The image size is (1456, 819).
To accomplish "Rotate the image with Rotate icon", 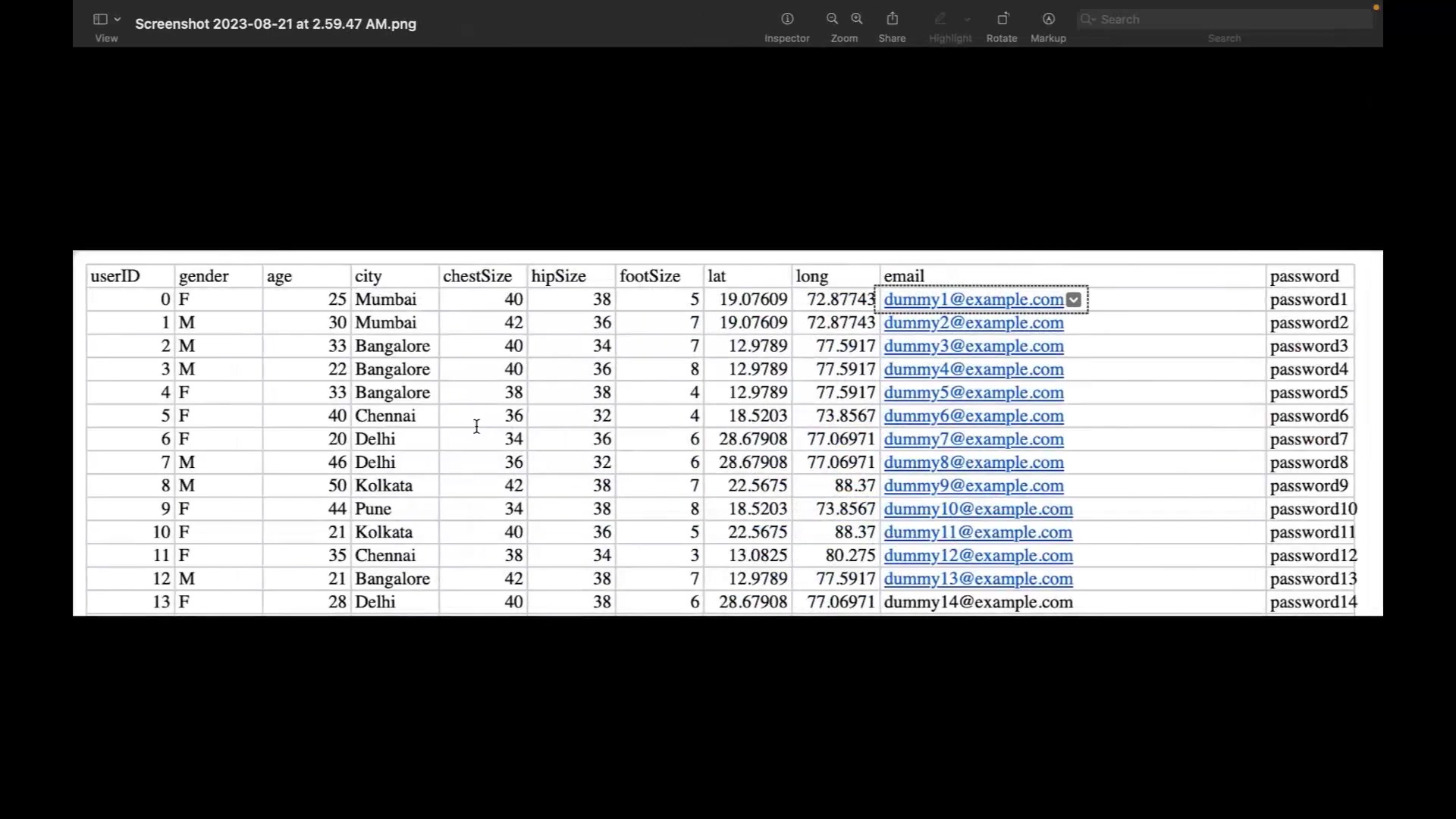I will tap(1003, 19).
